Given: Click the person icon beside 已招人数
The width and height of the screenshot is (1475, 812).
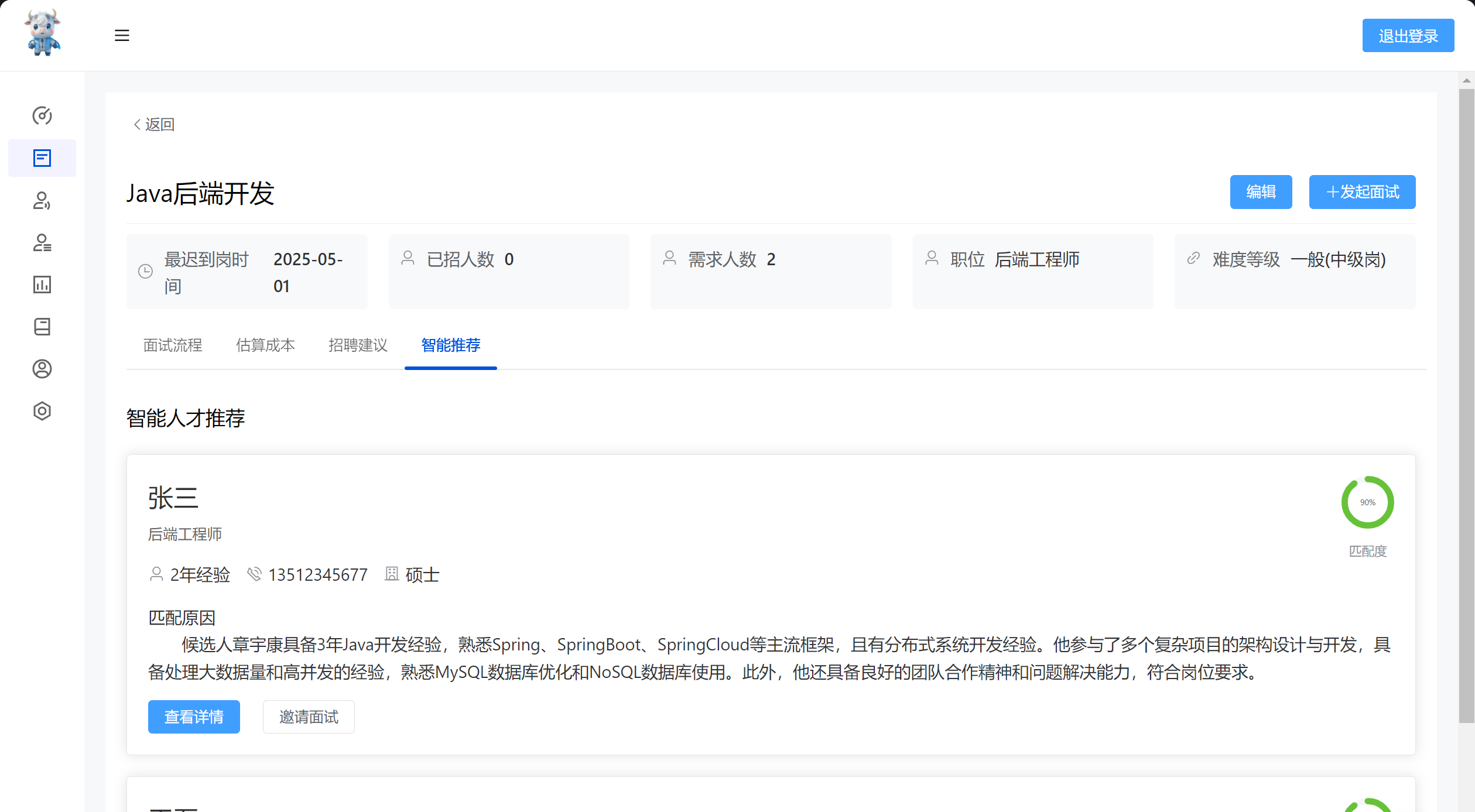Looking at the screenshot, I should click(x=408, y=258).
